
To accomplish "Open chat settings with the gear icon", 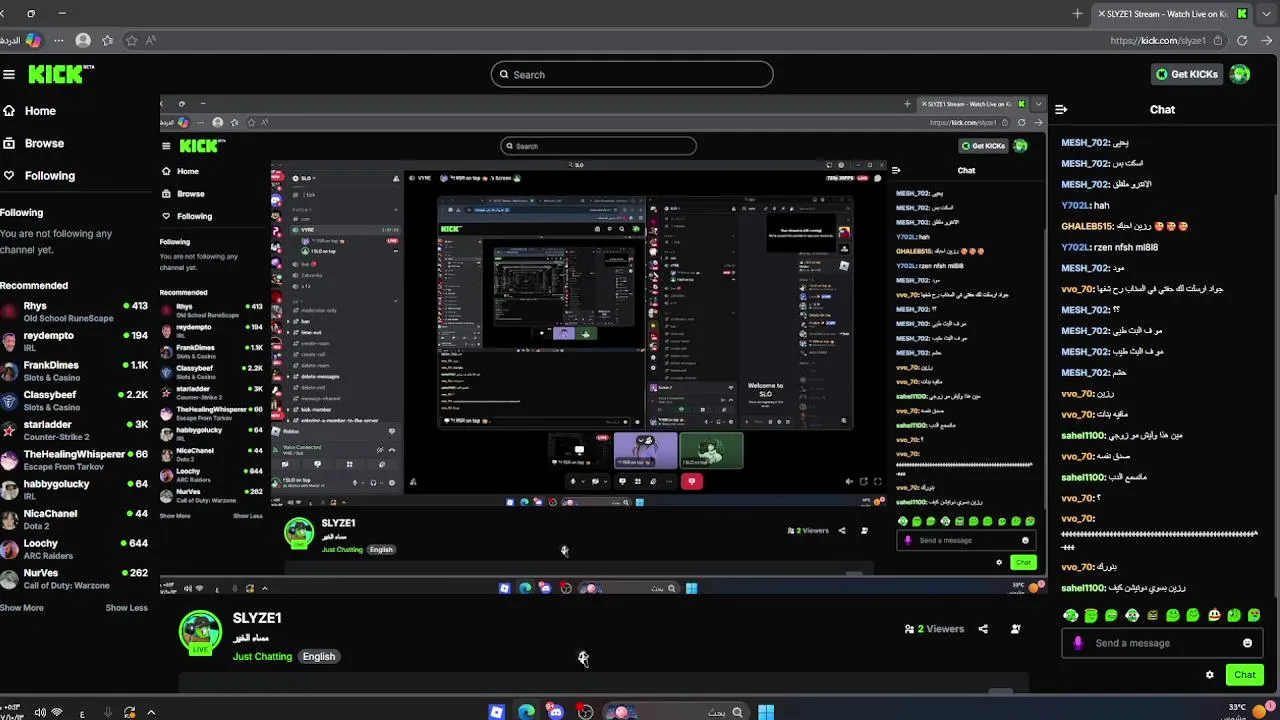I will pos(1209,675).
